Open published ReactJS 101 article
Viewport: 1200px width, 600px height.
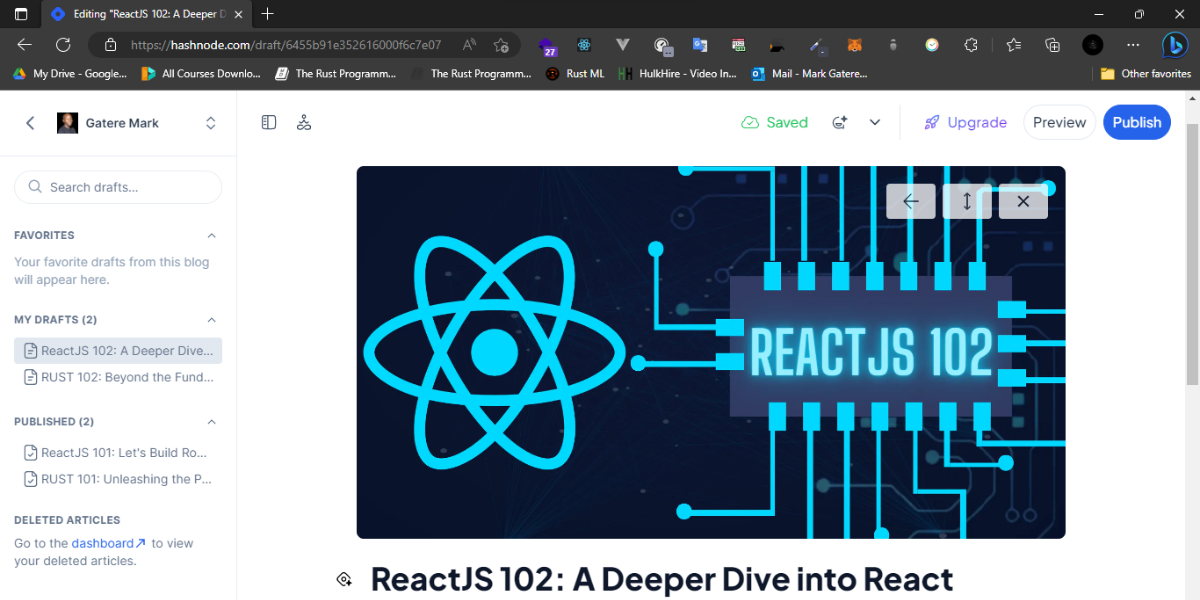click(118, 453)
